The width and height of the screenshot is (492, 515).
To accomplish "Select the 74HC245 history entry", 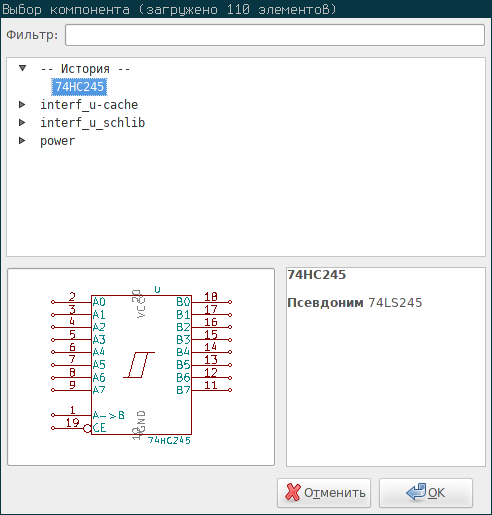I will click(x=79, y=87).
